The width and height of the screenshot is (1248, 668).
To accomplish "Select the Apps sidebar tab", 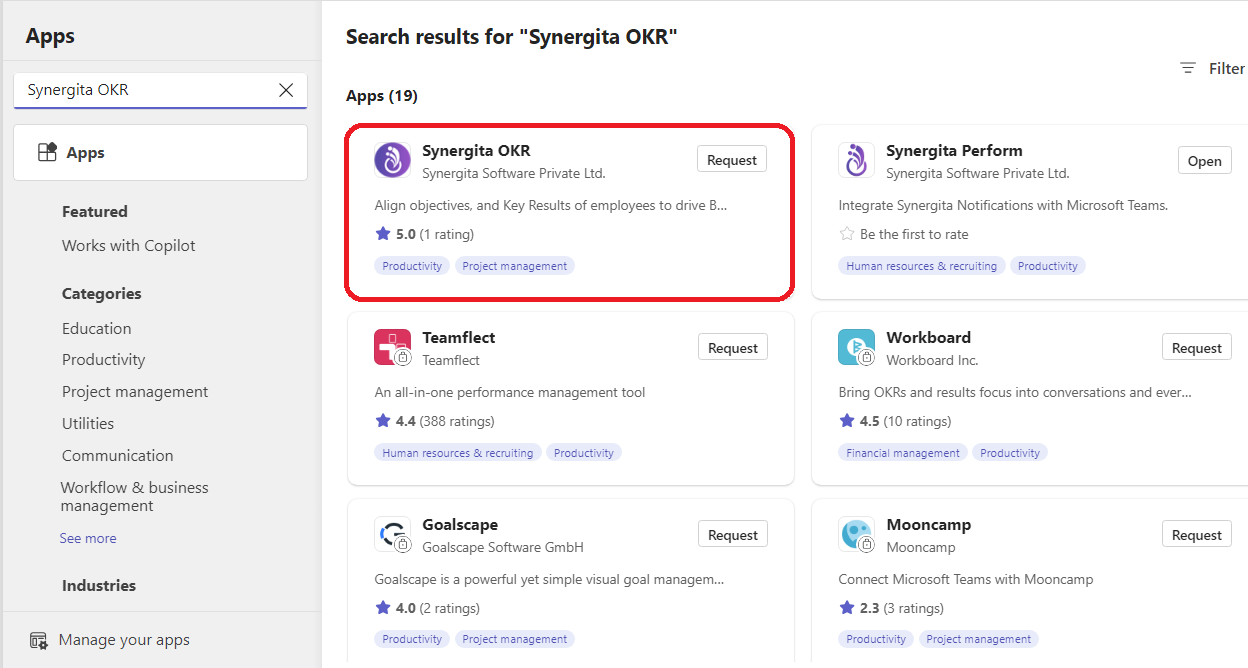I will pos(160,152).
